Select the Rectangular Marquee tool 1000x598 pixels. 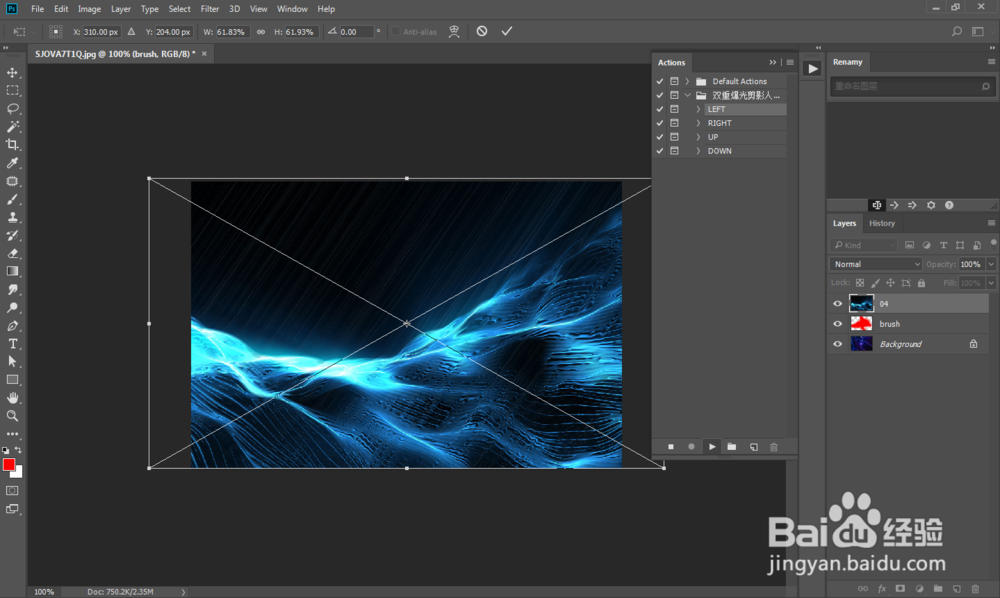click(12, 91)
